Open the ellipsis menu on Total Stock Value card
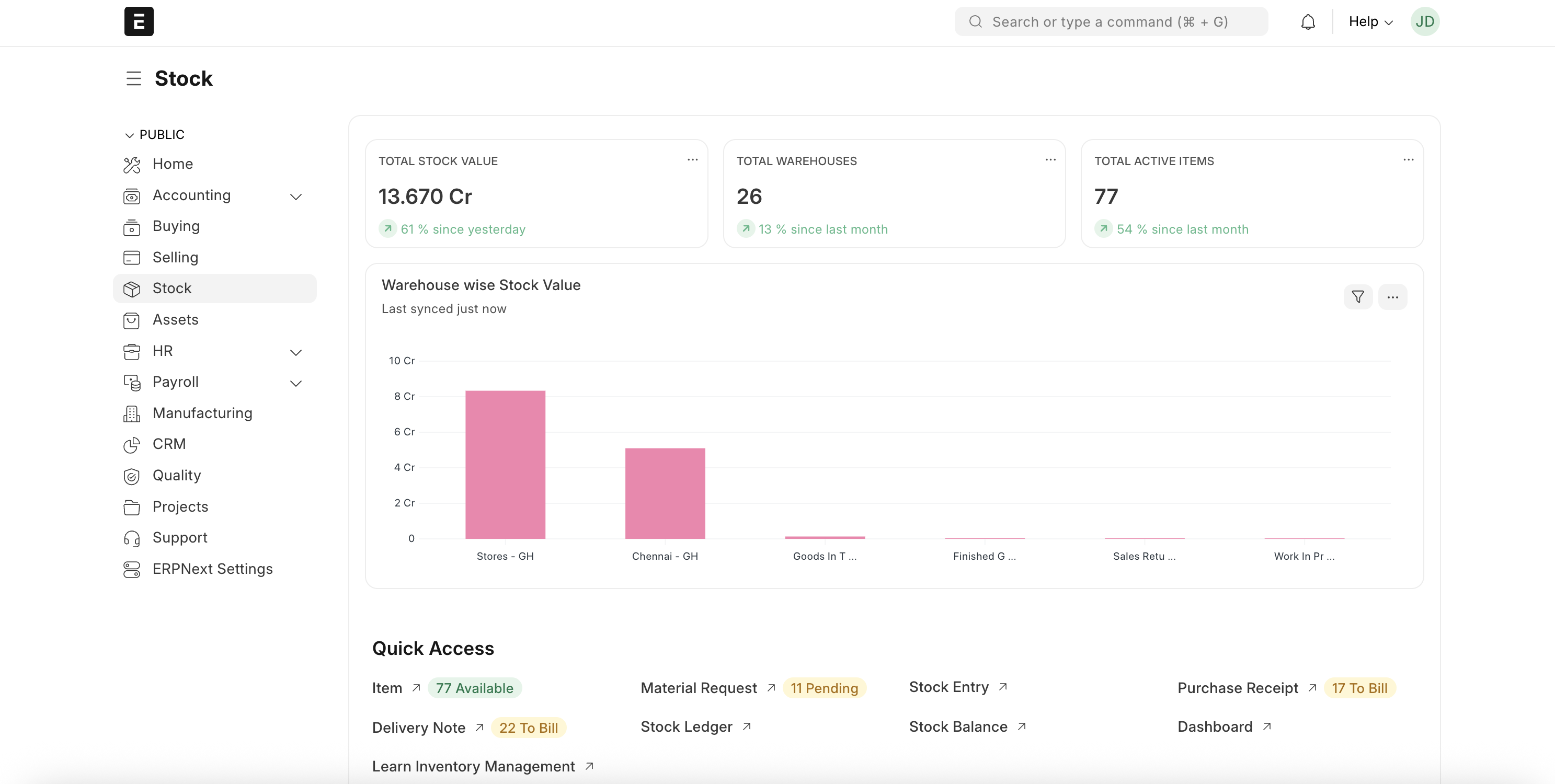 pyautogui.click(x=692, y=159)
